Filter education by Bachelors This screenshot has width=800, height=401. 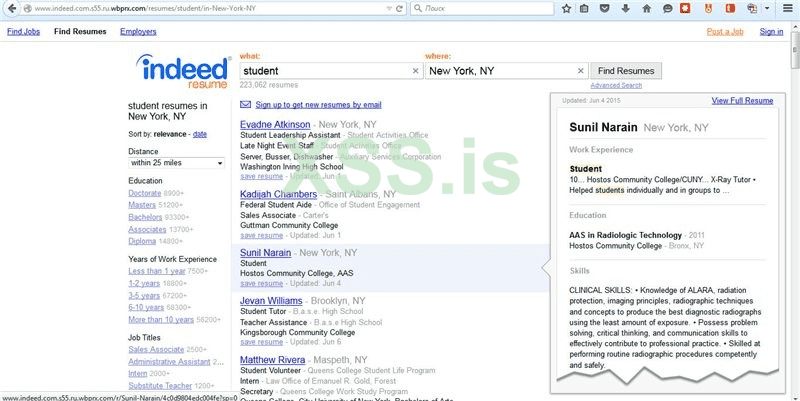145,217
